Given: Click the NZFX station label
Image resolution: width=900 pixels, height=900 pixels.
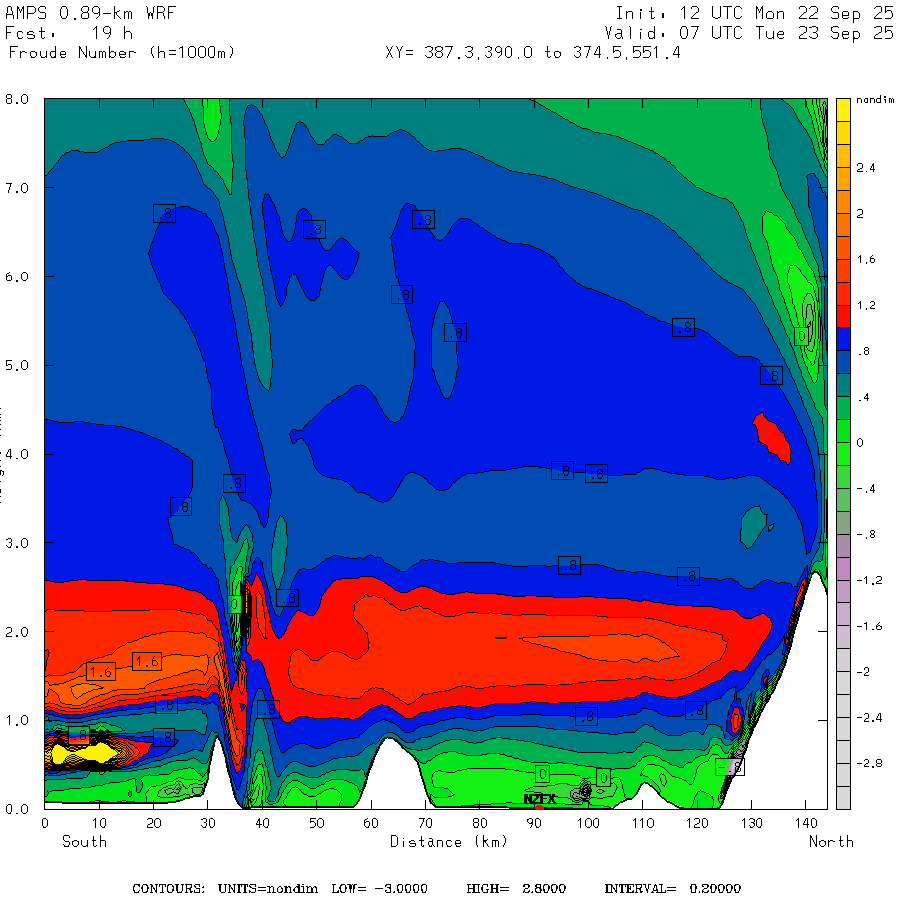Looking at the screenshot, I should click(540, 799).
